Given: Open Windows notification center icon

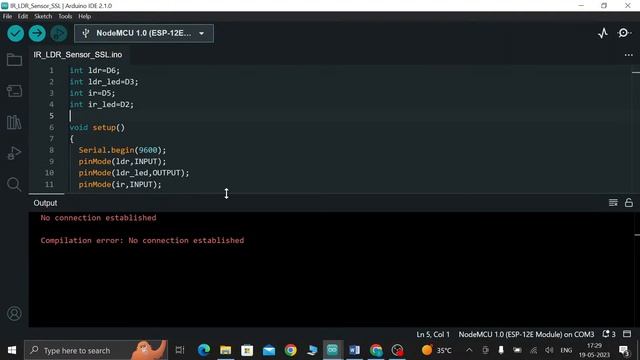Looking at the screenshot, I should tap(623, 350).
